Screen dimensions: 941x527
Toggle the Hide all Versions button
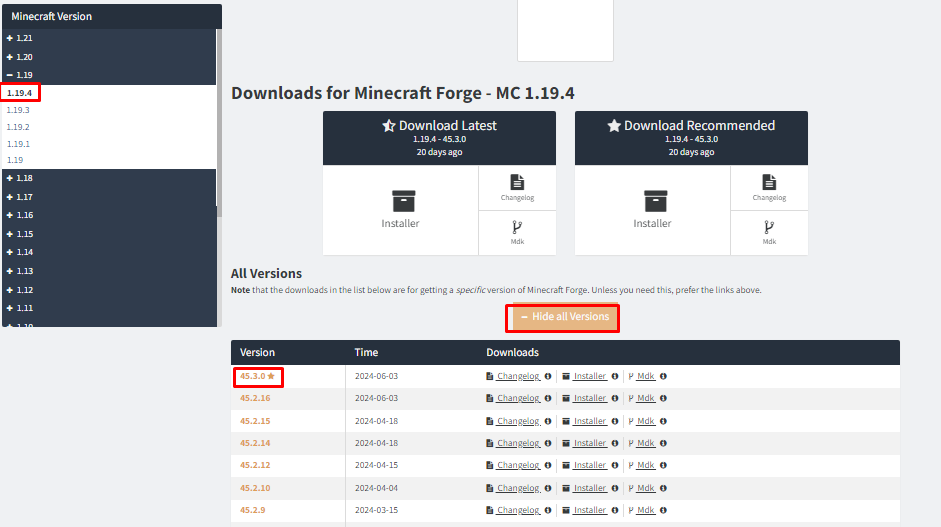click(x=564, y=317)
